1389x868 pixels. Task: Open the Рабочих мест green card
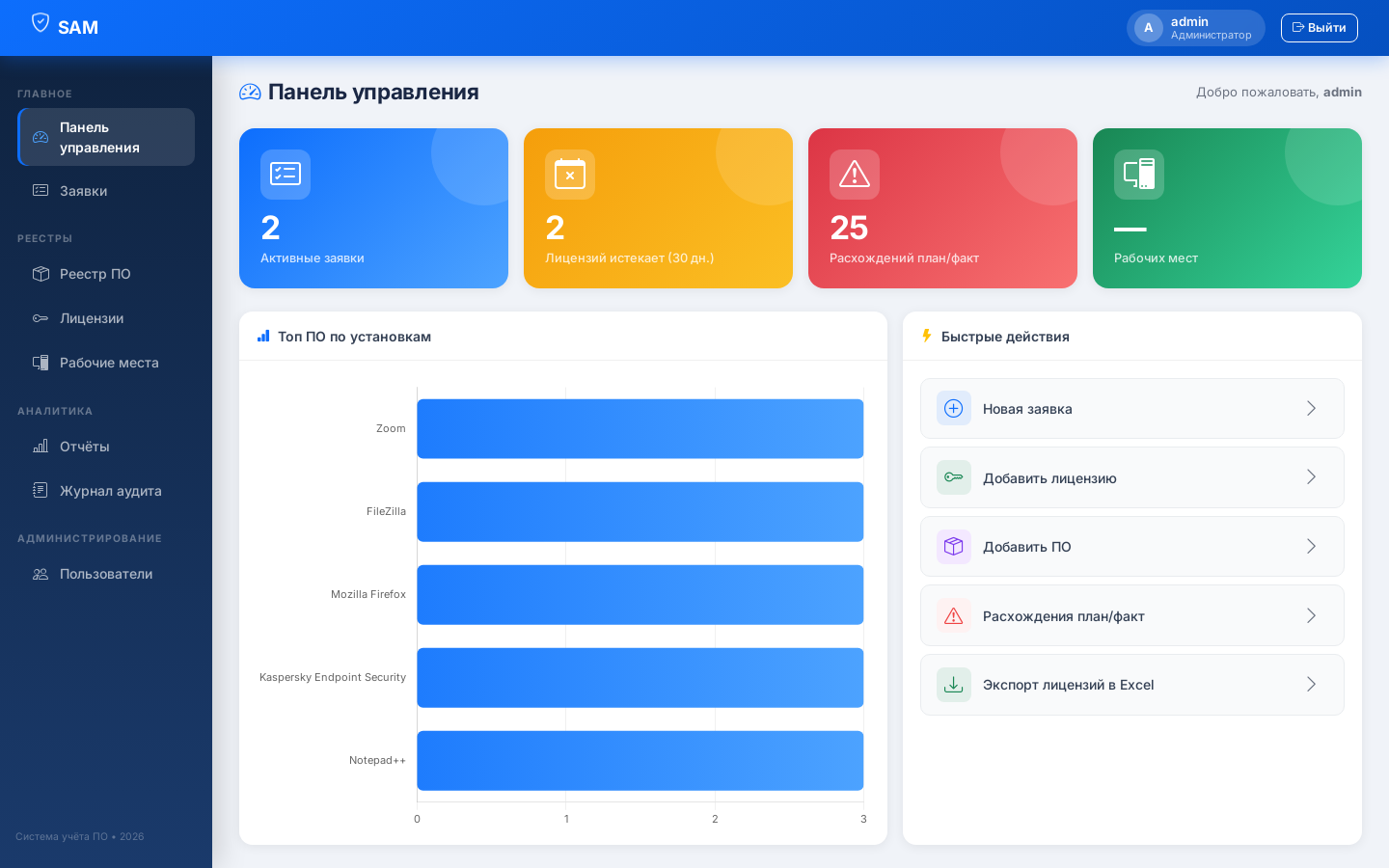[1227, 208]
